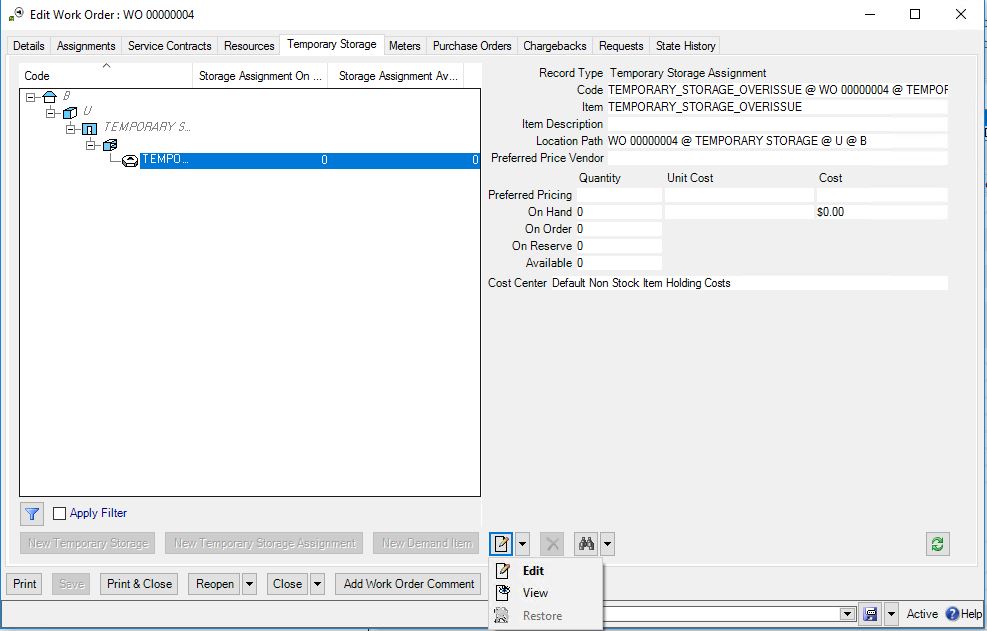
Task: Open the State History tab
Action: pyautogui.click(x=685, y=46)
